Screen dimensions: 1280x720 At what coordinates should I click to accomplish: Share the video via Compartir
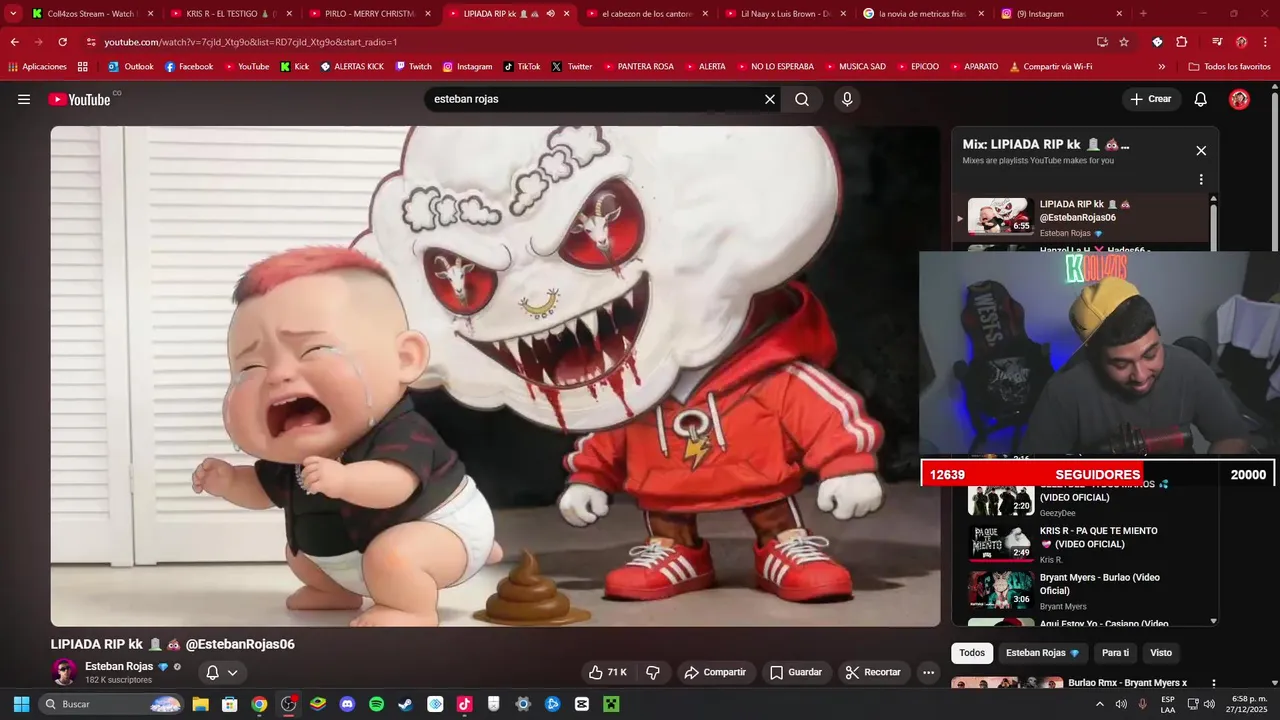(715, 672)
